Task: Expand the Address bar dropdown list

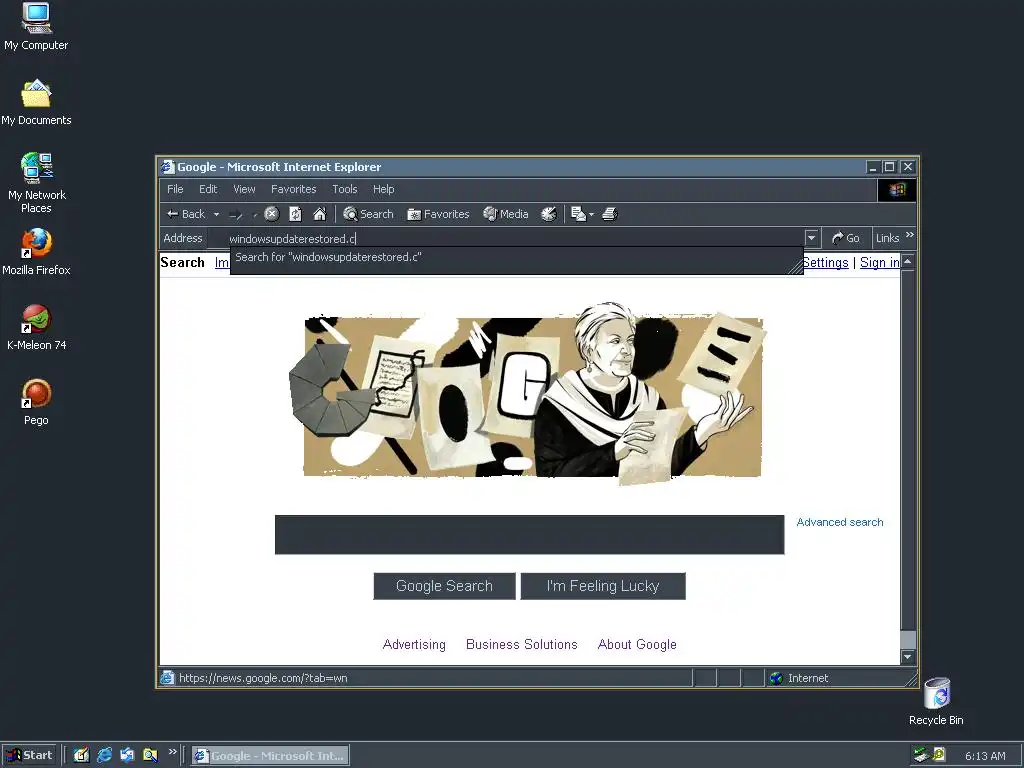Action: click(x=812, y=238)
